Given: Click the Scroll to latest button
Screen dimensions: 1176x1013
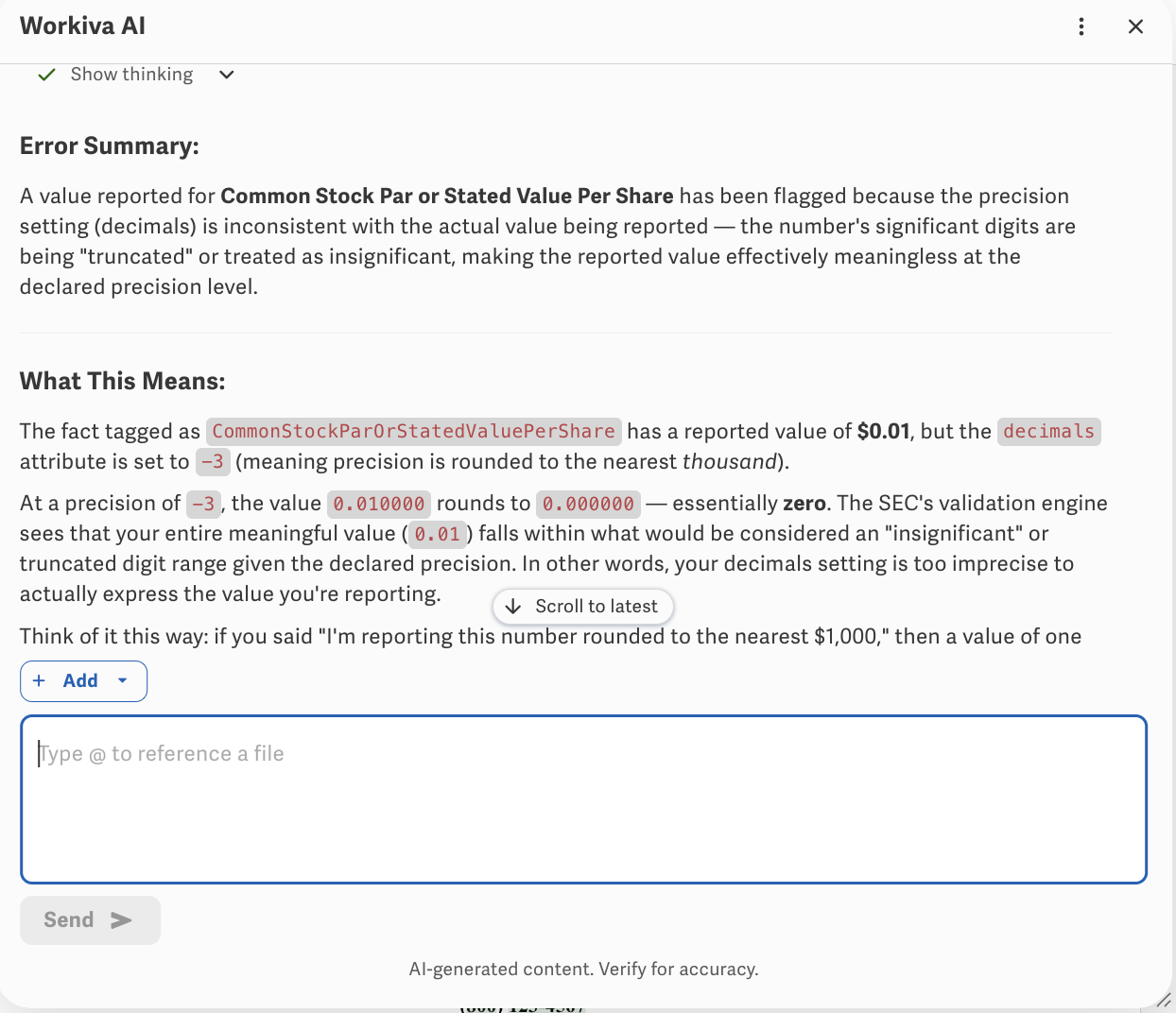Looking at the screenshot, I should (583, 607).
